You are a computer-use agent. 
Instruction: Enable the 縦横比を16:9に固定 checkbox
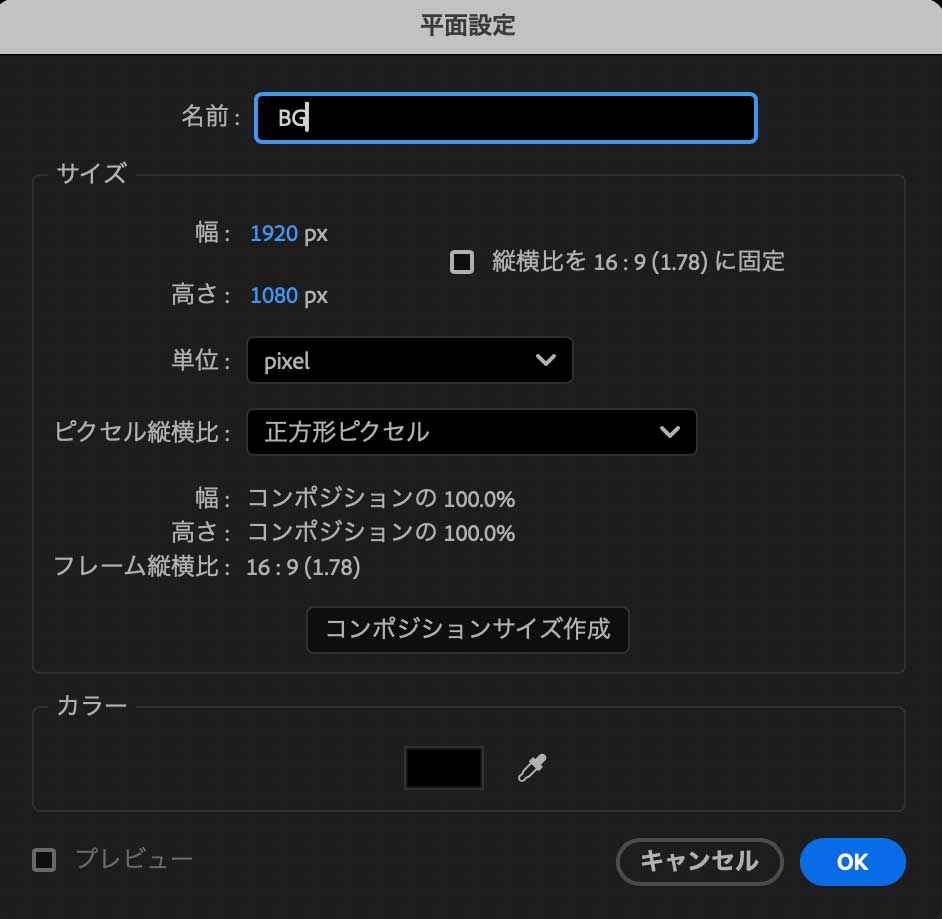462,261
